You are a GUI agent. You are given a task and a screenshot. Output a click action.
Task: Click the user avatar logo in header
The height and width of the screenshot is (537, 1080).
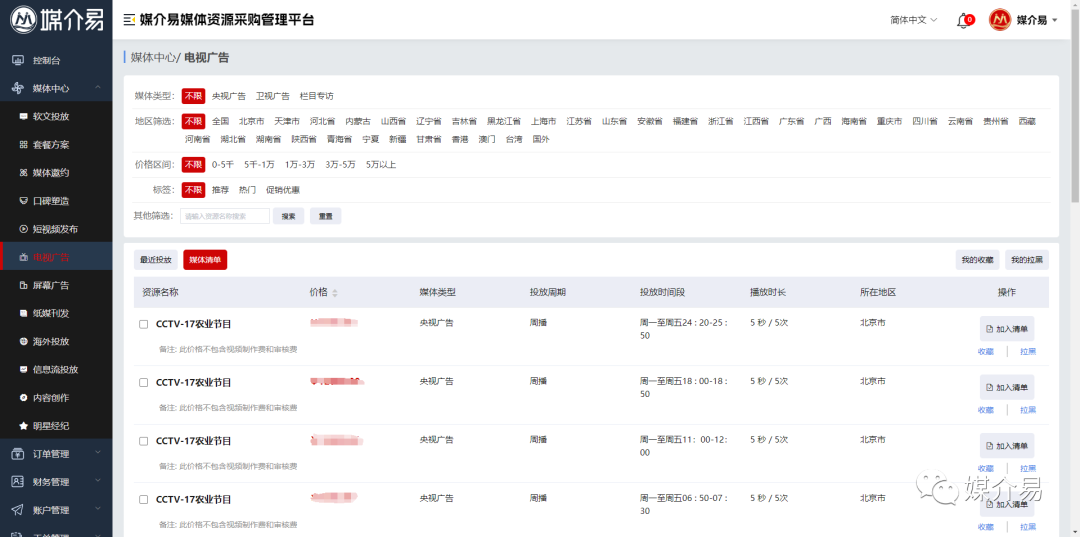click(x=999, y=20)
